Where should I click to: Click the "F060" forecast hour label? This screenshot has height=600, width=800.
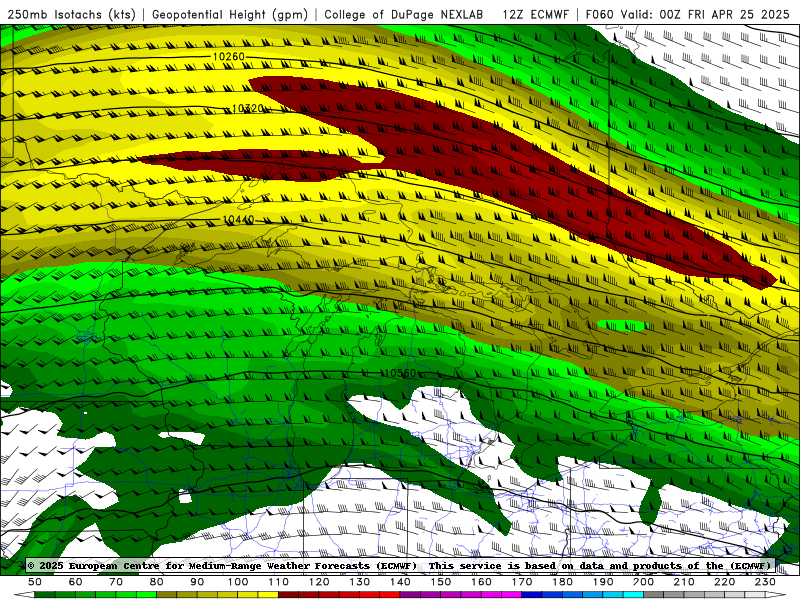point(599,15)
